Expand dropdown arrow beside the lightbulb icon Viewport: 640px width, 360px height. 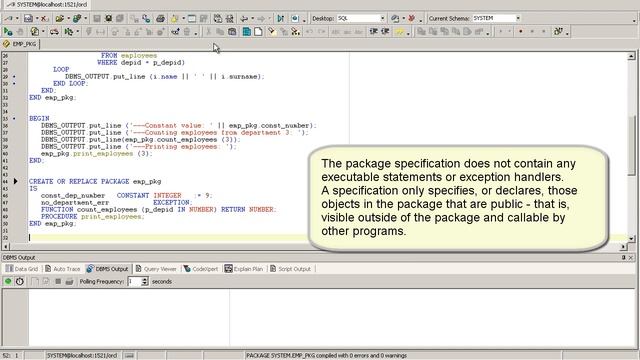coord(183,18)
